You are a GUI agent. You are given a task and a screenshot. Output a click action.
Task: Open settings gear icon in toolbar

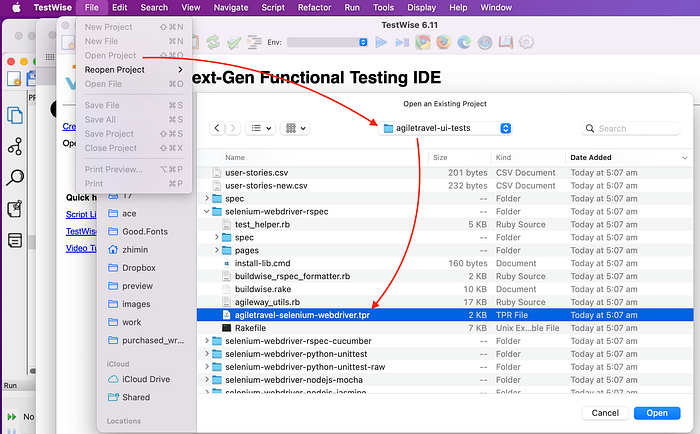pos(527,42)
